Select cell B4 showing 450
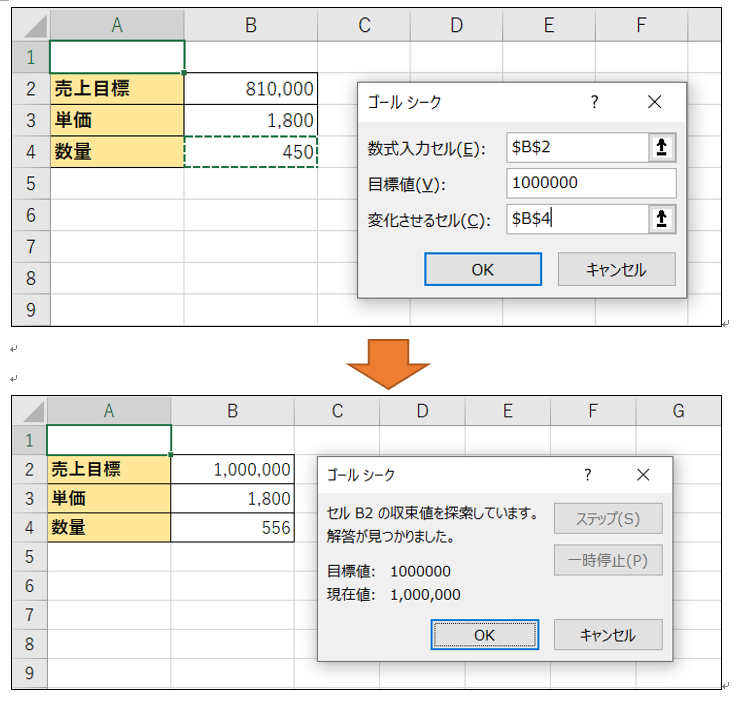Viewport: 738px width, 703px height. click(x=251, y=152)
